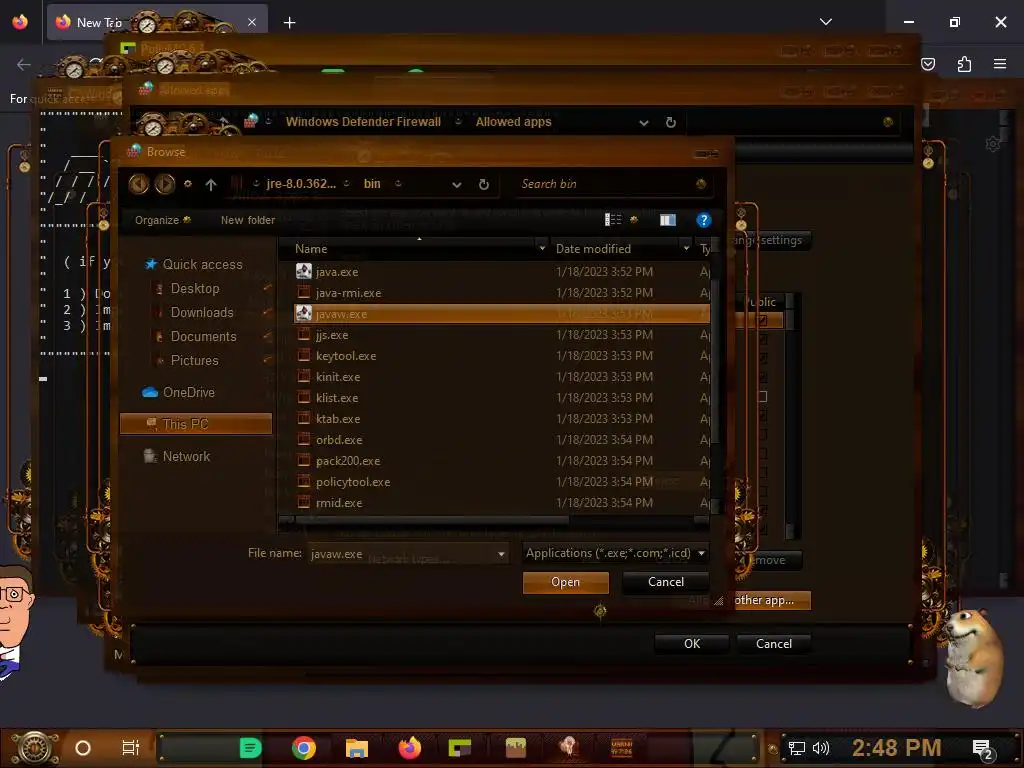Open the Applications file type dropdown
This screenshot has width=1024, height=768.
point(615,553)
